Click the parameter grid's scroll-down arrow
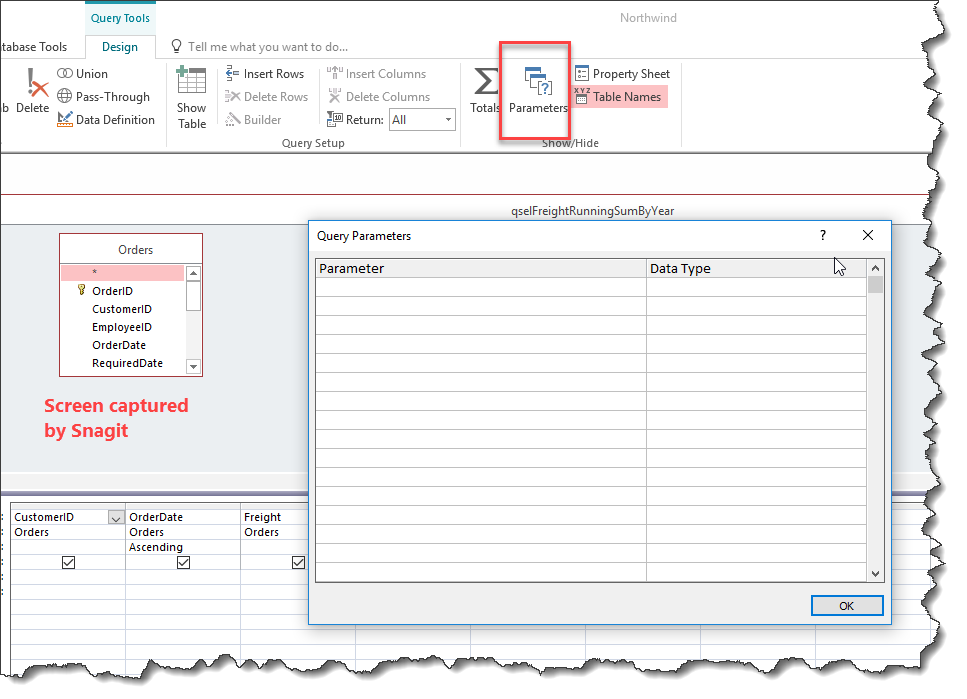This screenshot has height=699, width=967. 875,574
